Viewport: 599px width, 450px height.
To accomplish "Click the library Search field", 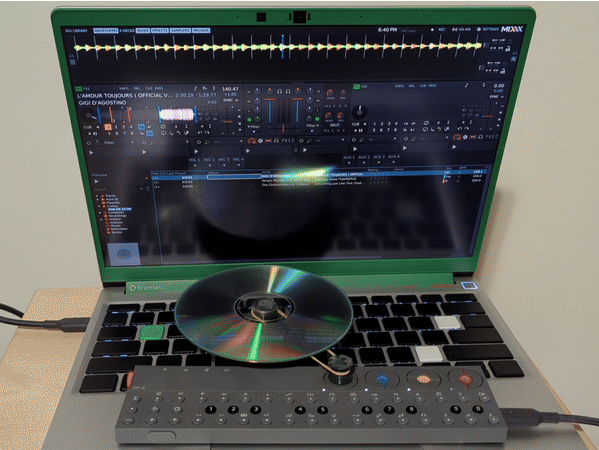I will [117, 189].
